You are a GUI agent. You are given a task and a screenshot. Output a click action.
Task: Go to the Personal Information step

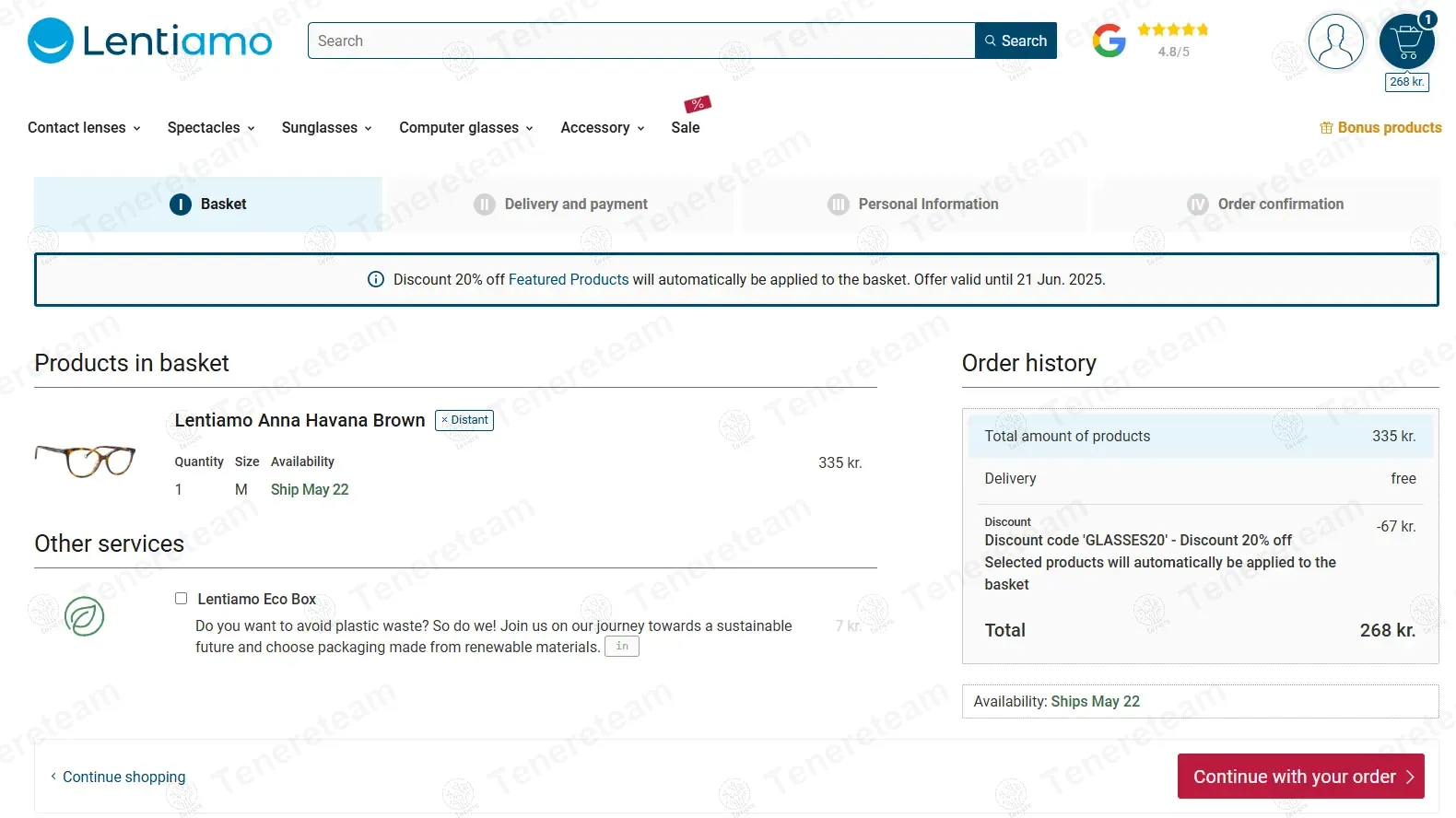tap(914, 204)
